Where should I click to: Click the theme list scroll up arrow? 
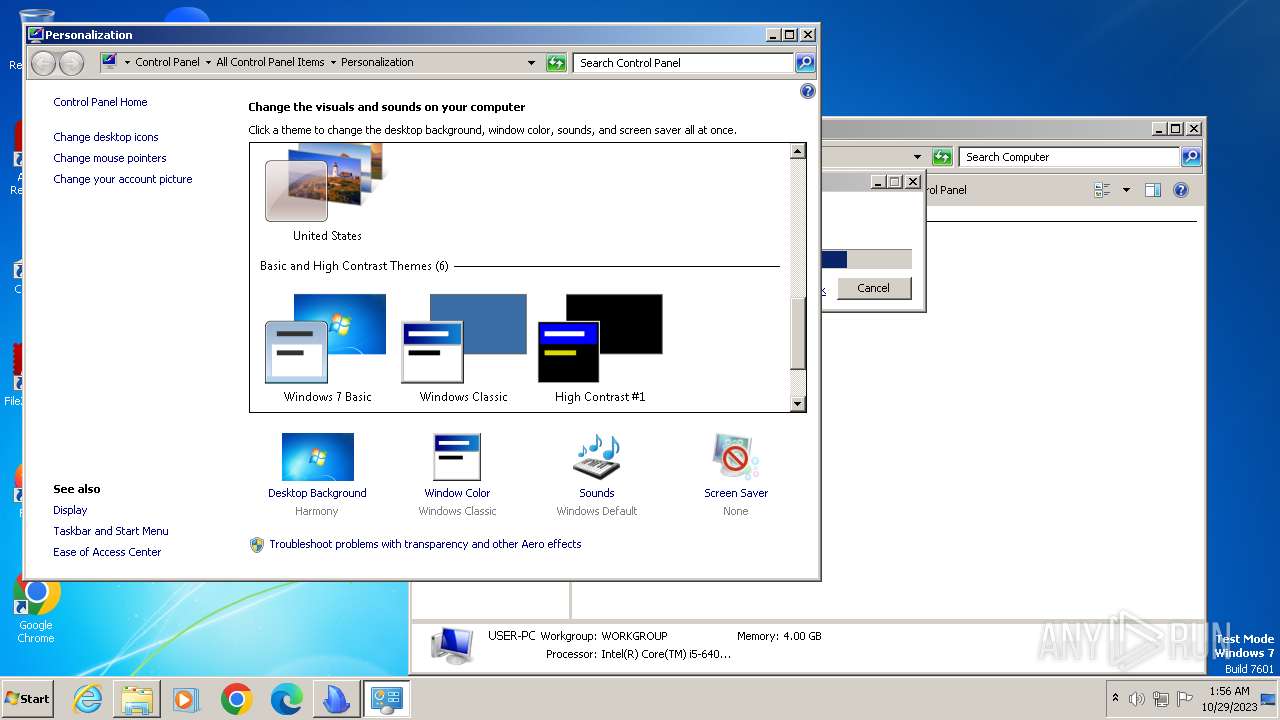(x=797, y=151)
